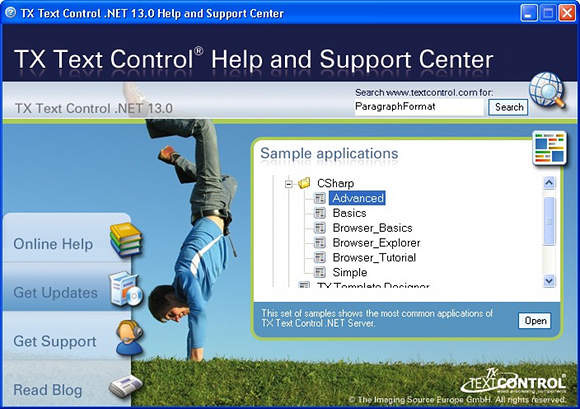This screenshot has width=580, height=409.
Task: Select the Advanced sample
Action: pos(358,198)
